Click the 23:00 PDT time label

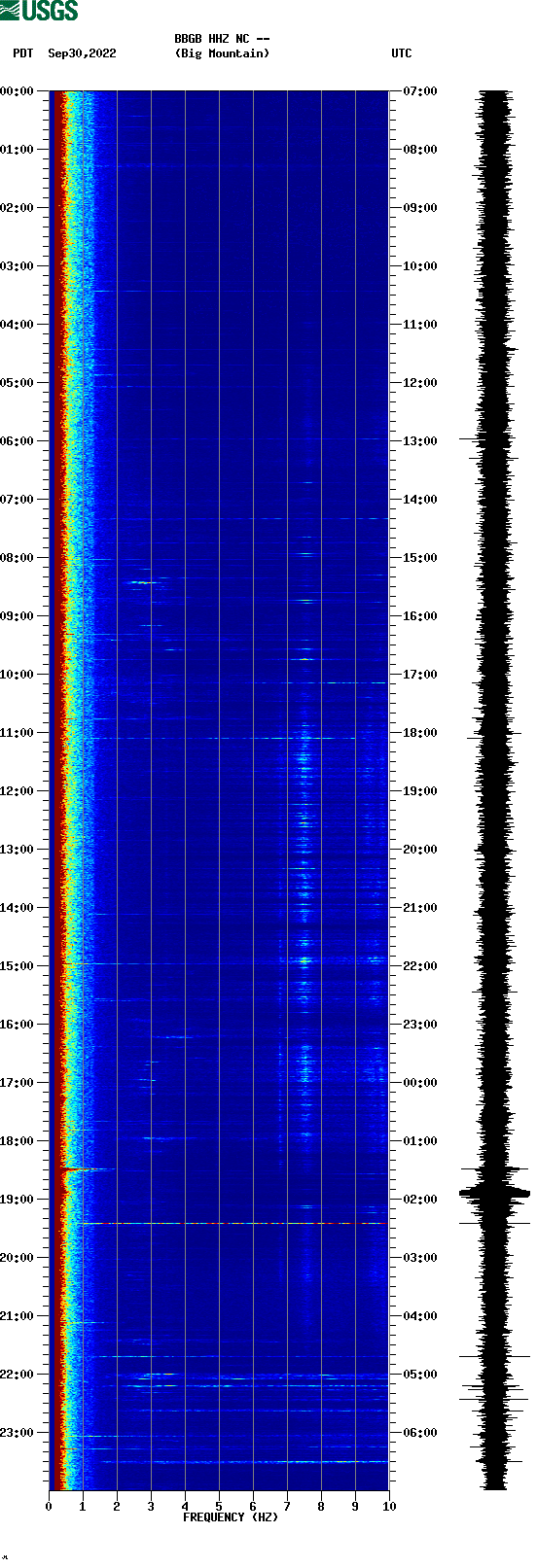tap(17, 1433)
